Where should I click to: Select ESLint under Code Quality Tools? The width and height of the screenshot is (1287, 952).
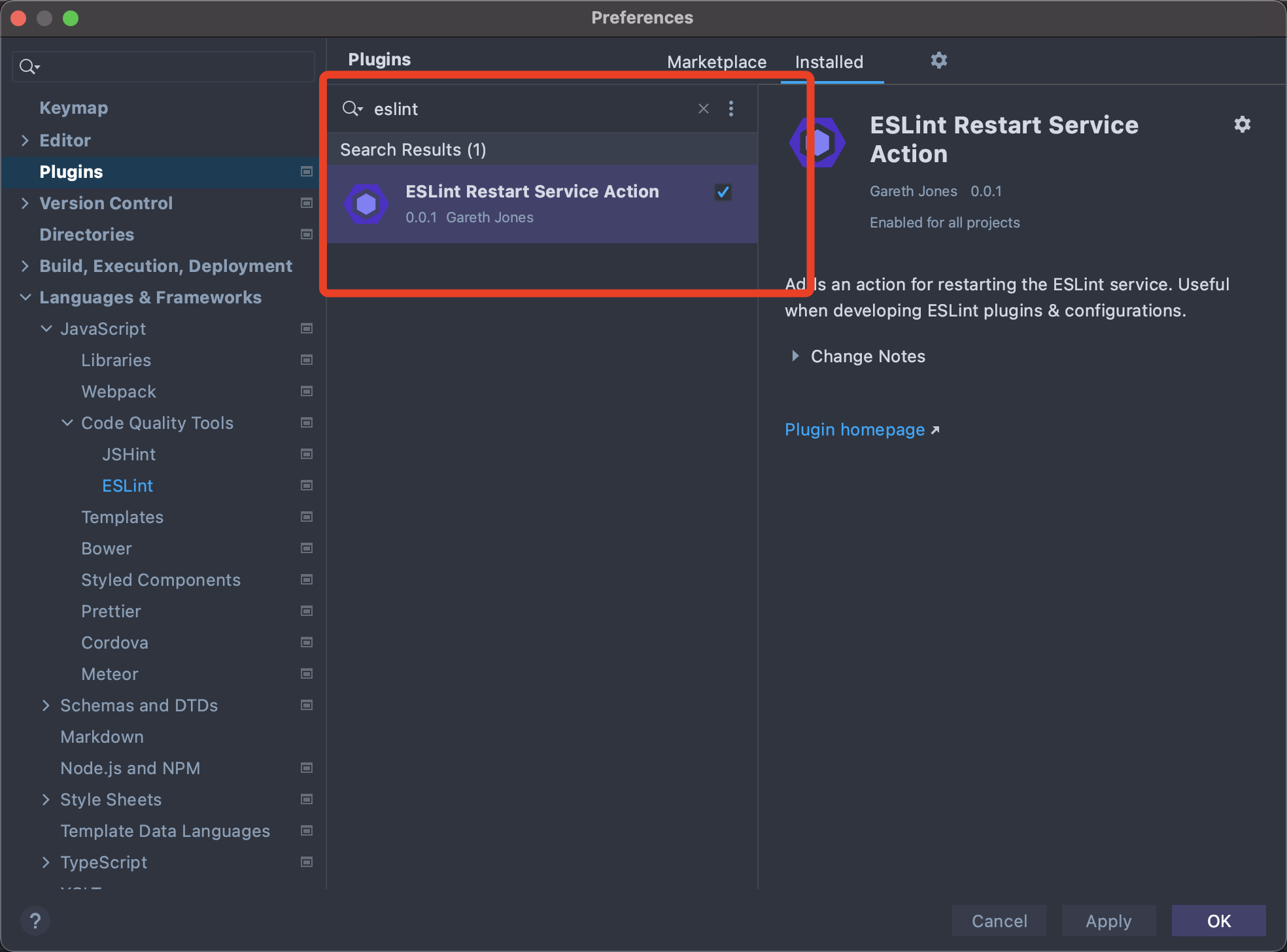coord(128,485)
